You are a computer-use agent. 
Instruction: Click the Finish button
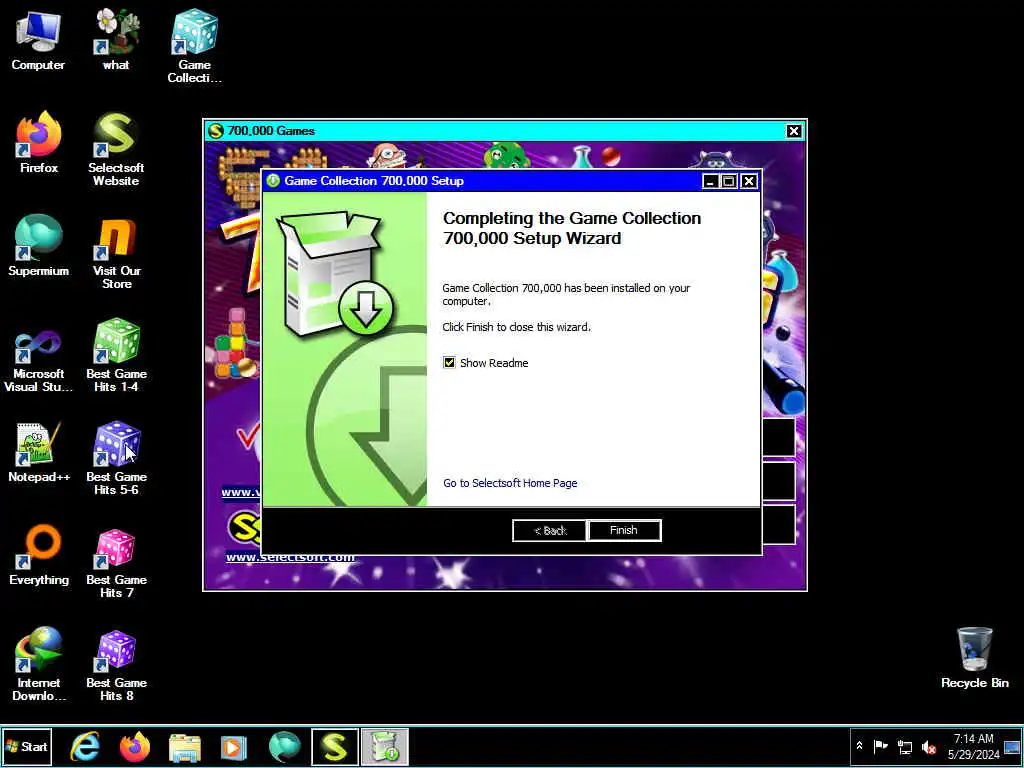pyautogui.click(x=624, y=530)
